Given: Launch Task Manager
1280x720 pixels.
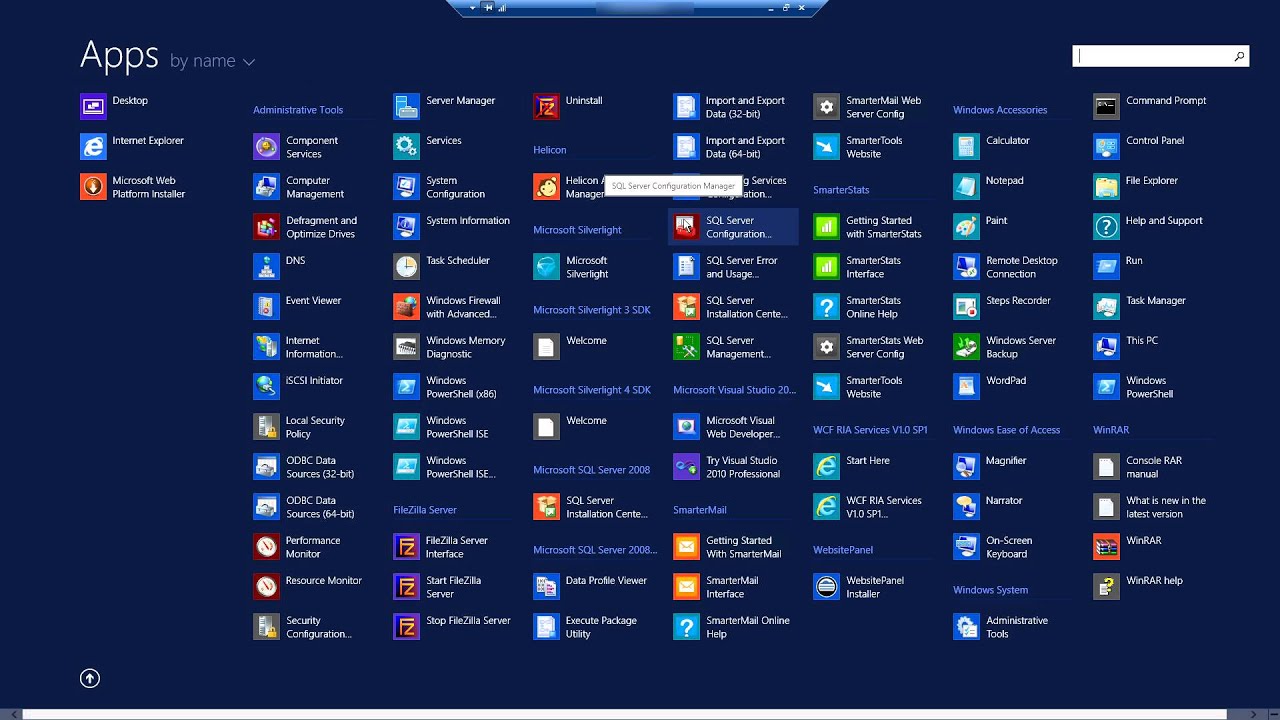Looking at the screenshot, I should click(x=1141, y=306).
